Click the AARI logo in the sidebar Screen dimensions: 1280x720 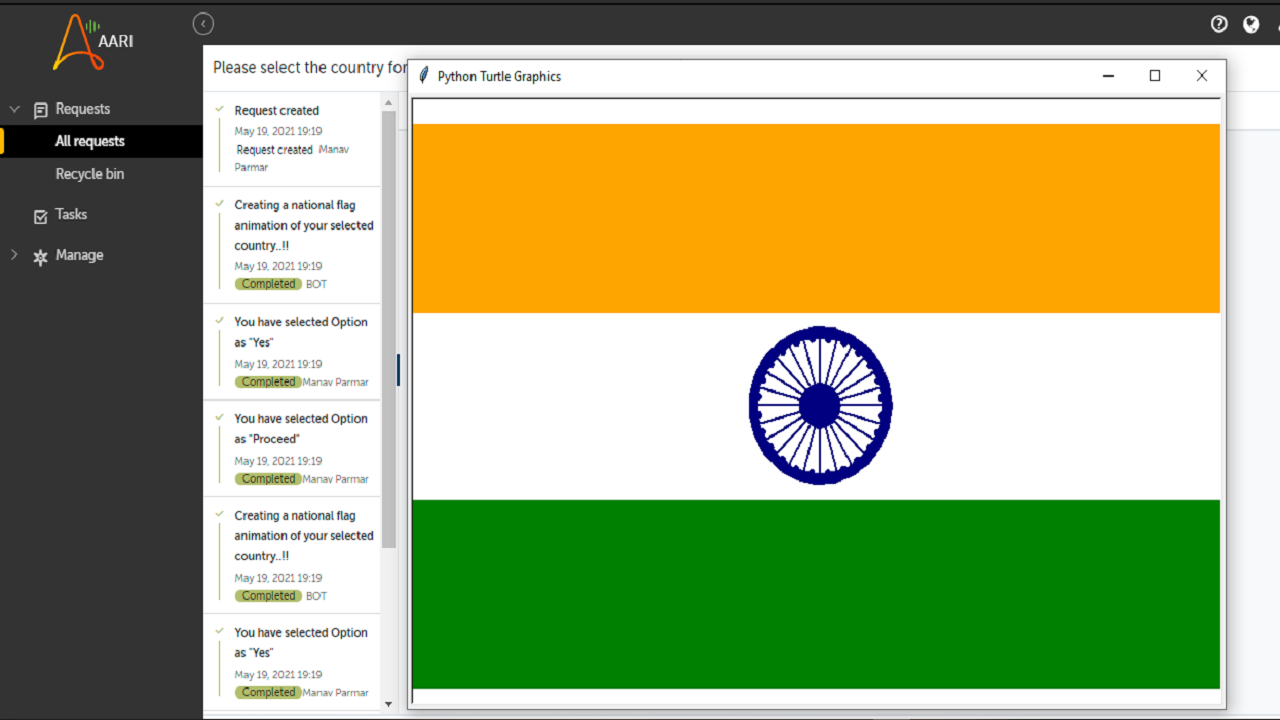(93, 42)
